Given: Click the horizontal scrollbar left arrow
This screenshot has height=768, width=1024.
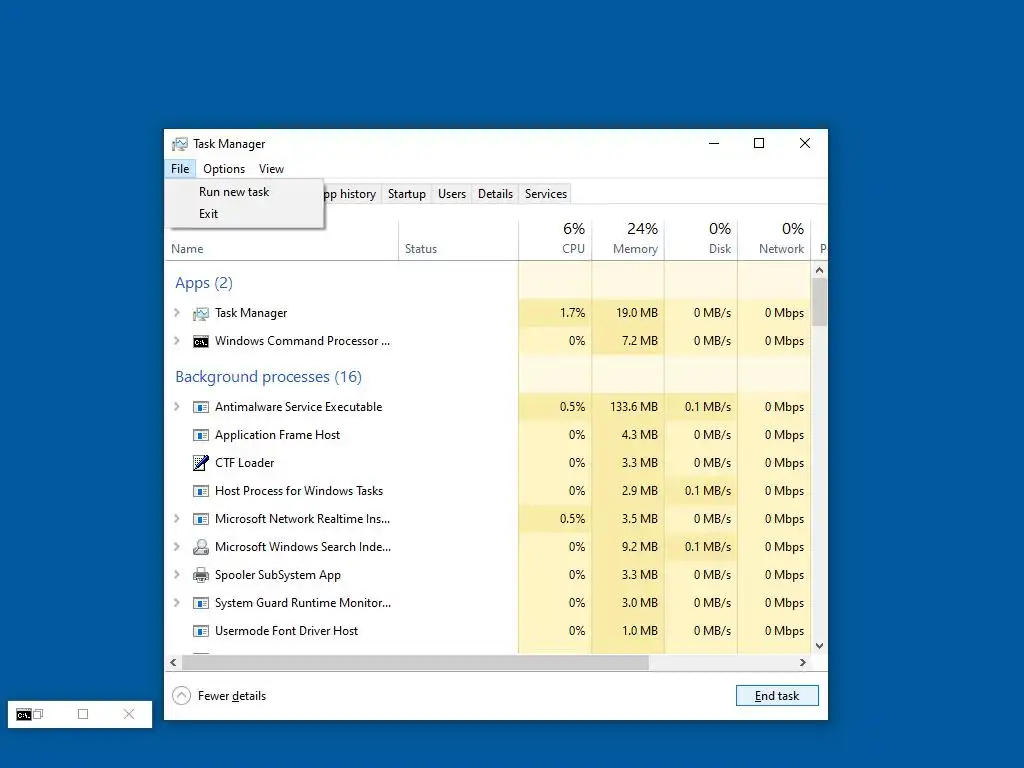Looking at the screenshot, I should (x=173, y=662).
